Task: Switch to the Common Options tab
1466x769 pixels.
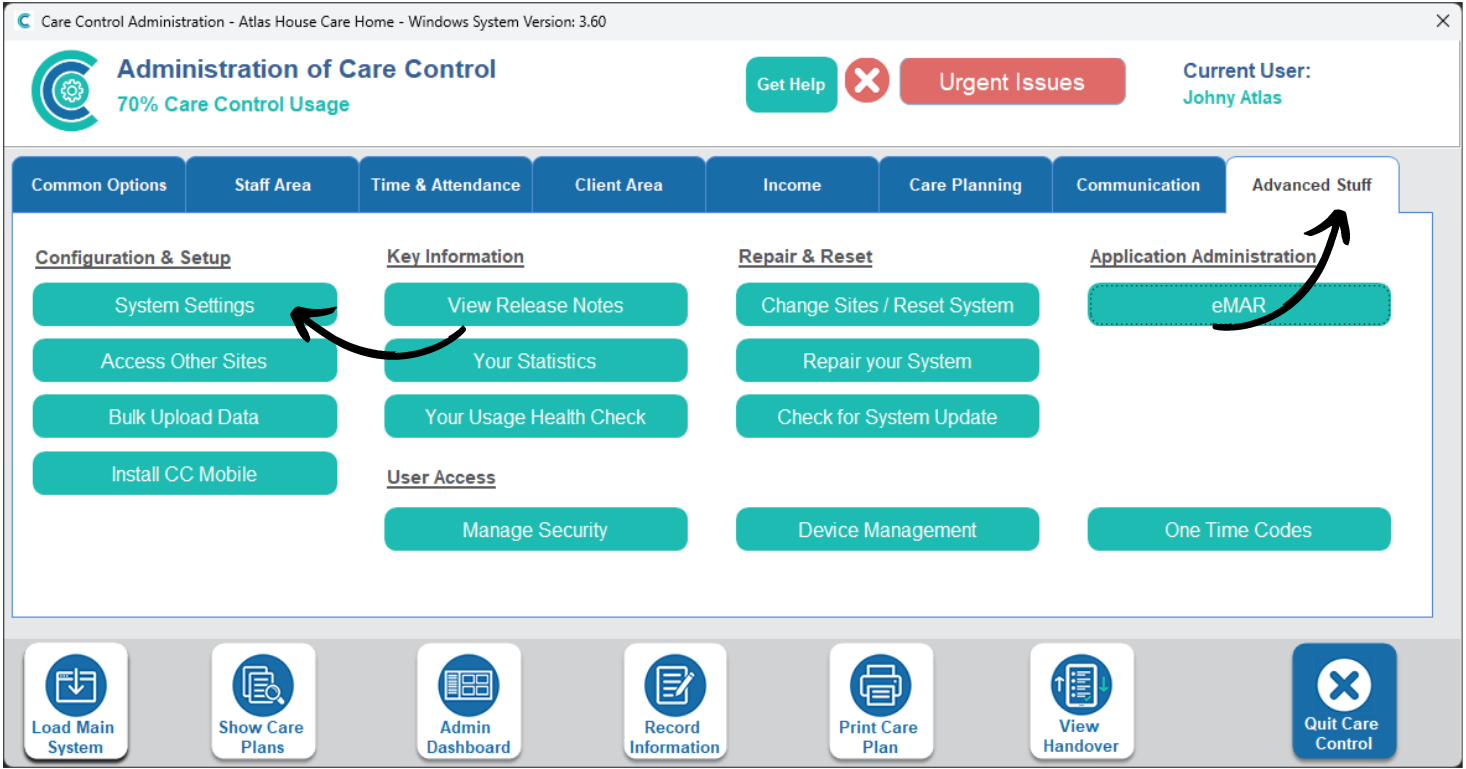Action: point(99,185)
